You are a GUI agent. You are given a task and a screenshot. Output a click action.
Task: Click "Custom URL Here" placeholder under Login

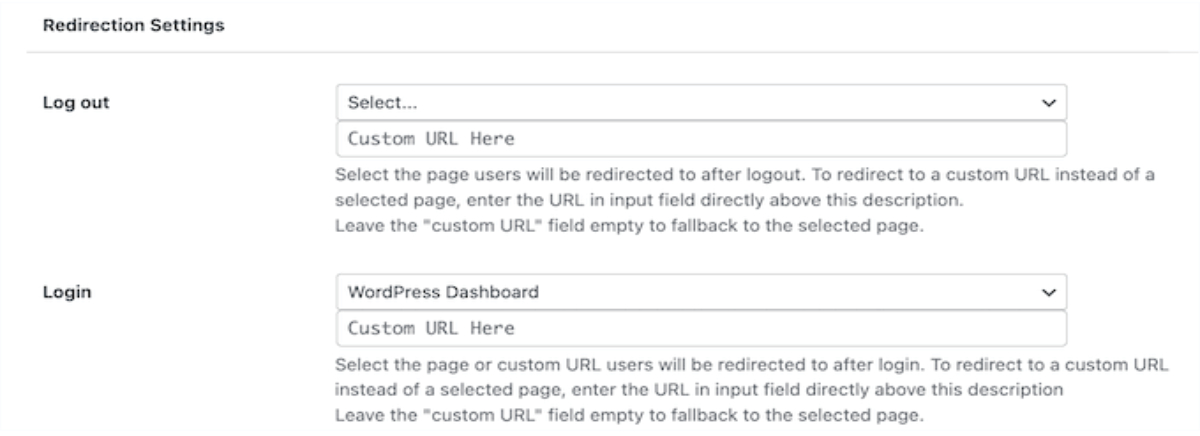pos(430,328)
